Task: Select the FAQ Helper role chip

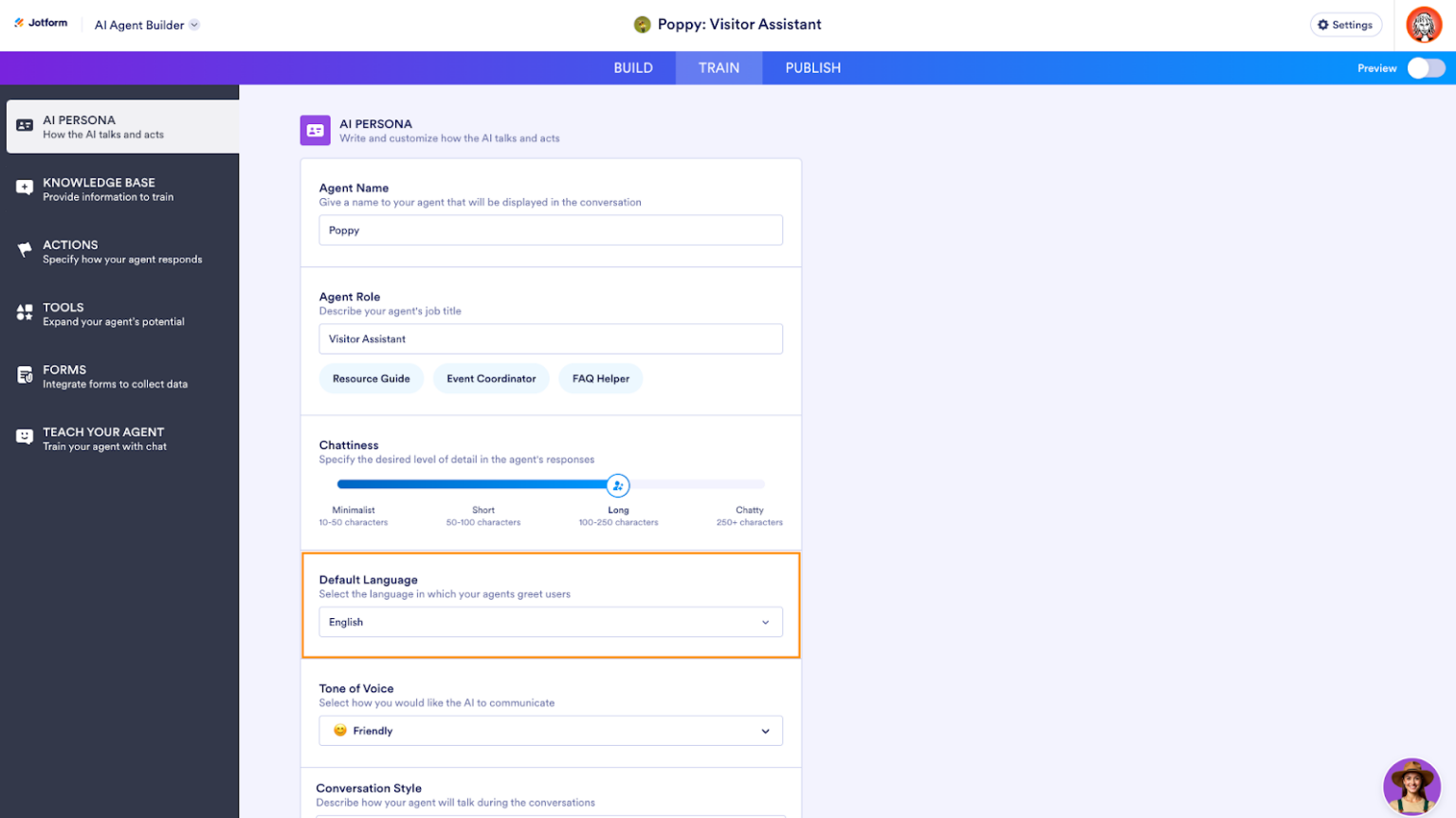Action: [600, 378]
